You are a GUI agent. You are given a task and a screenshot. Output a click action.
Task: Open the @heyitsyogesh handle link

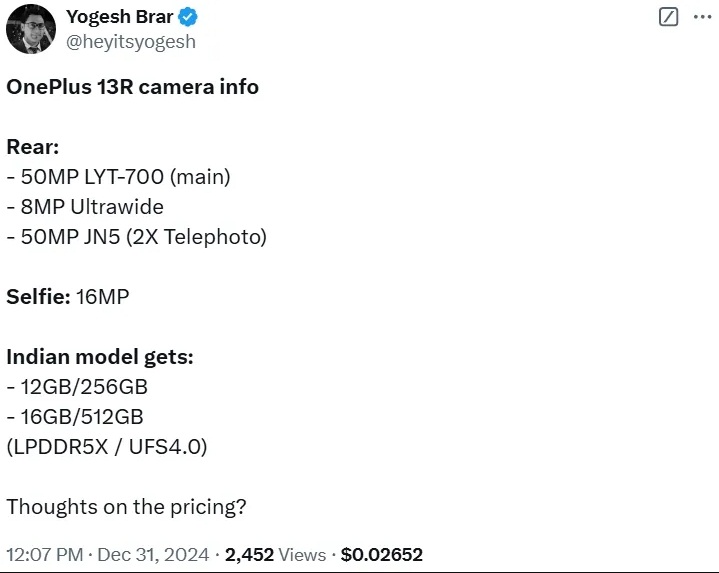click(x=130, y=42)
